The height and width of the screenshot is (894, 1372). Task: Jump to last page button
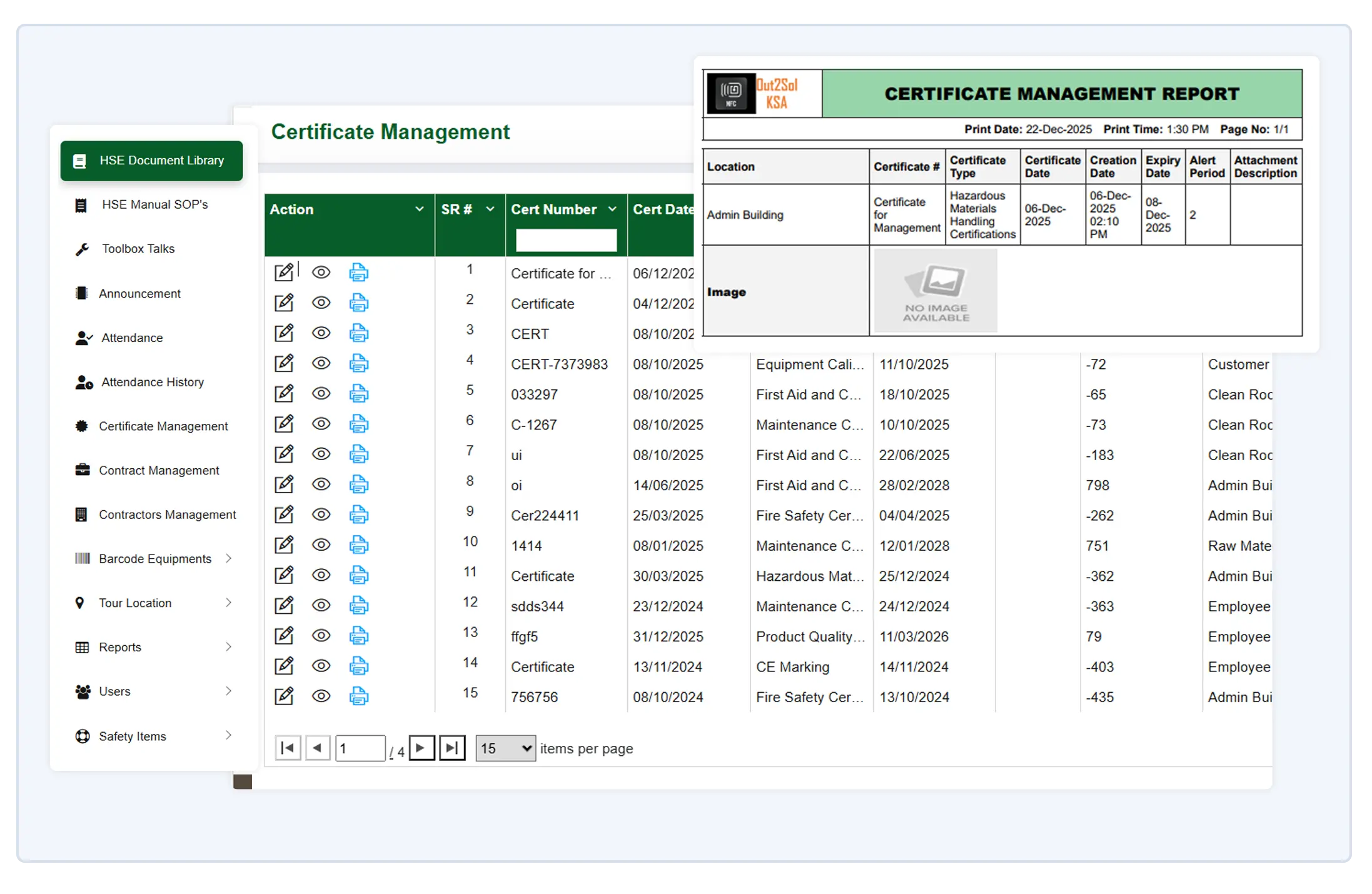[x=452, y=748]
